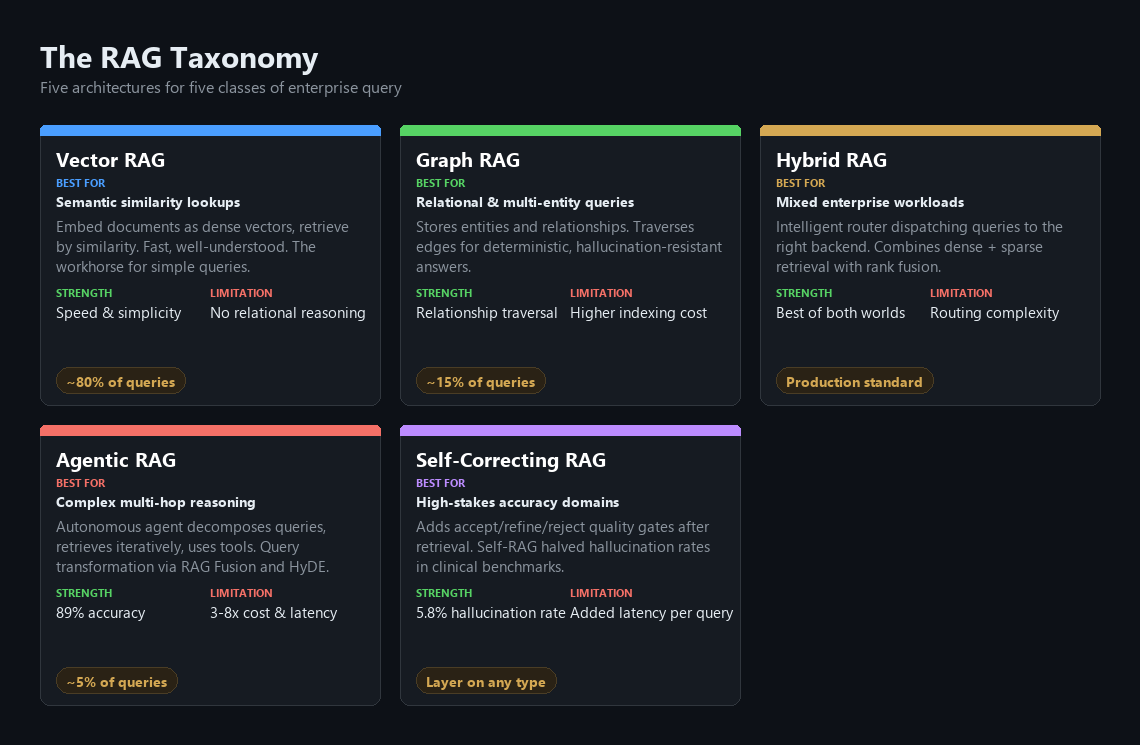
Task: Click Semantic similarity lookups text
Action: tap(148, 202)
